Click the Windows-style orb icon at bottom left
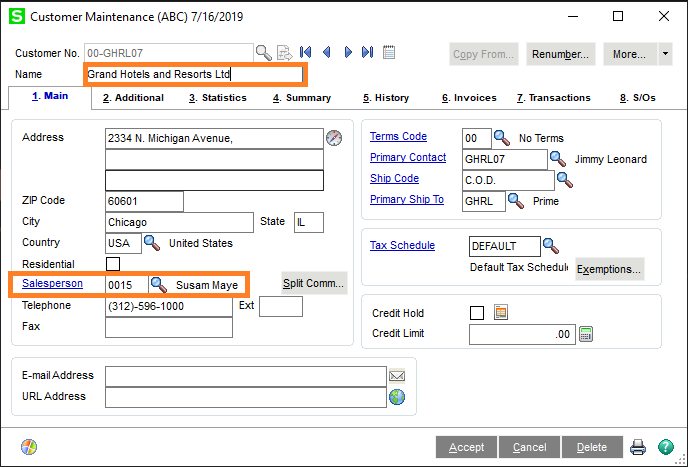The height and width of the screenshot is (467, 688). (29, 447)
